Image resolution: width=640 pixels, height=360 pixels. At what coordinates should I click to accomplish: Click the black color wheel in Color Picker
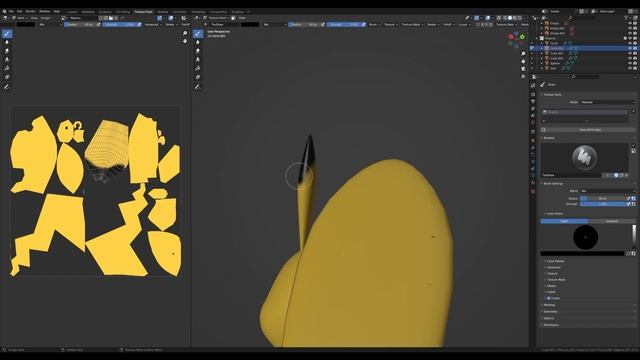[586, 237]
